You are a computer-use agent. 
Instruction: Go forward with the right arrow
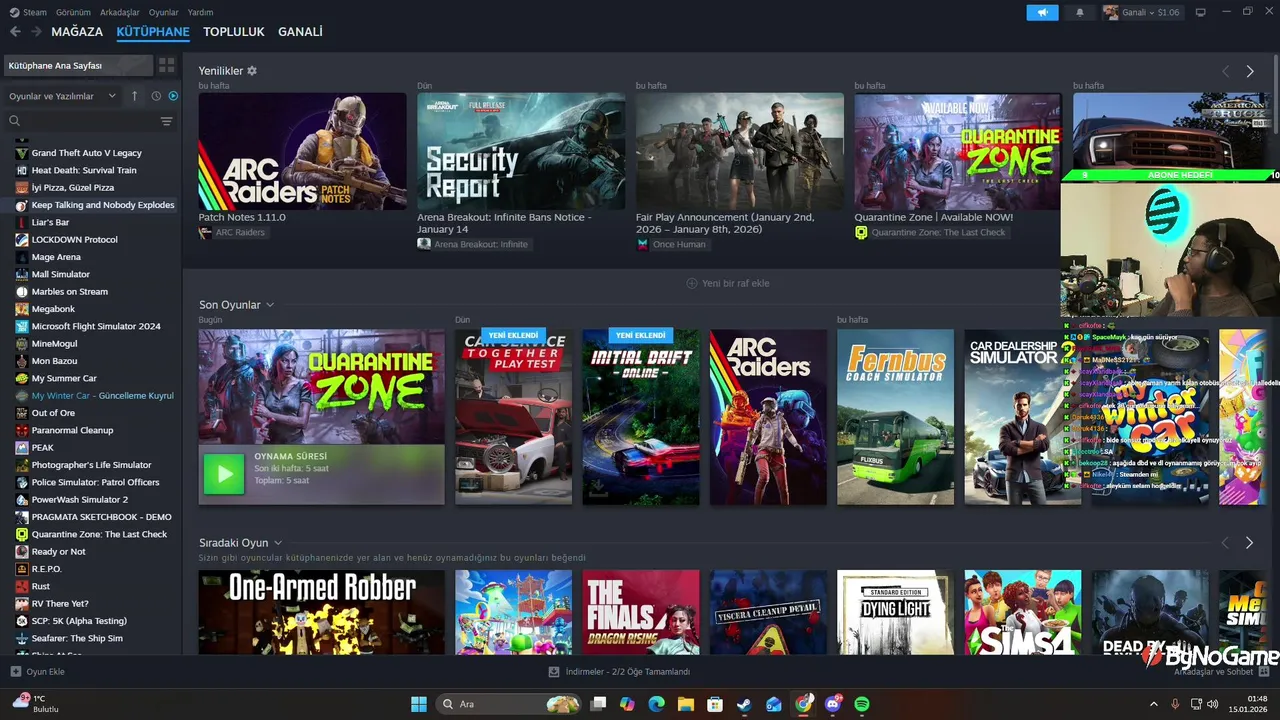tap(36, 32)
